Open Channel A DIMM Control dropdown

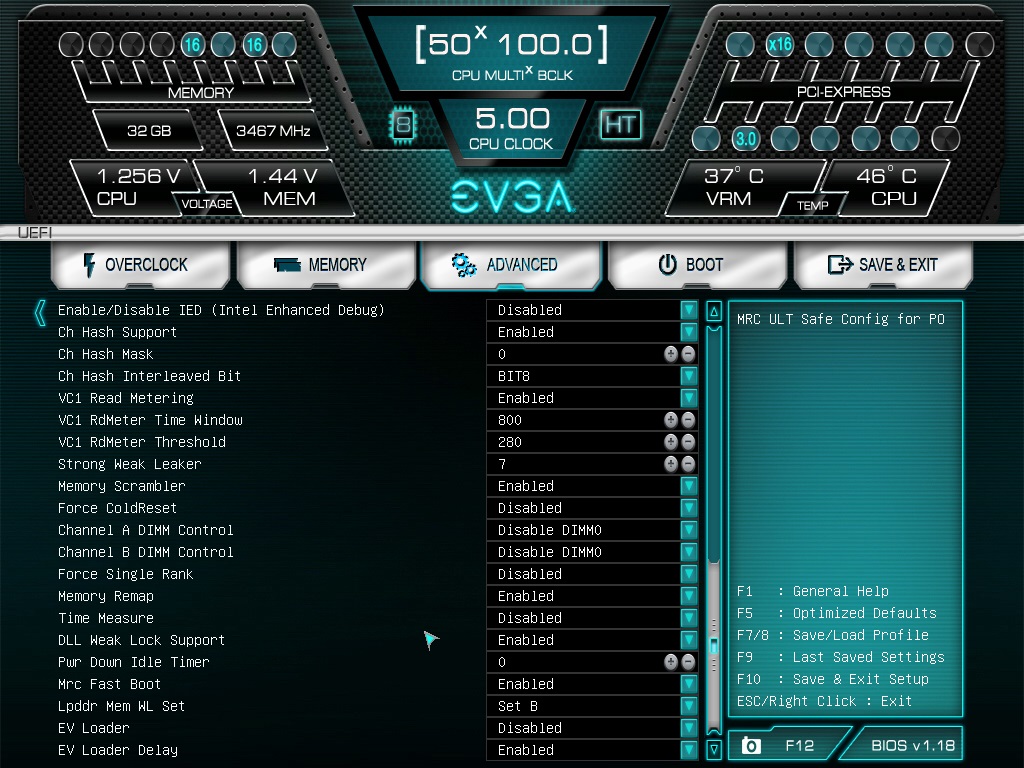[688, 530]
